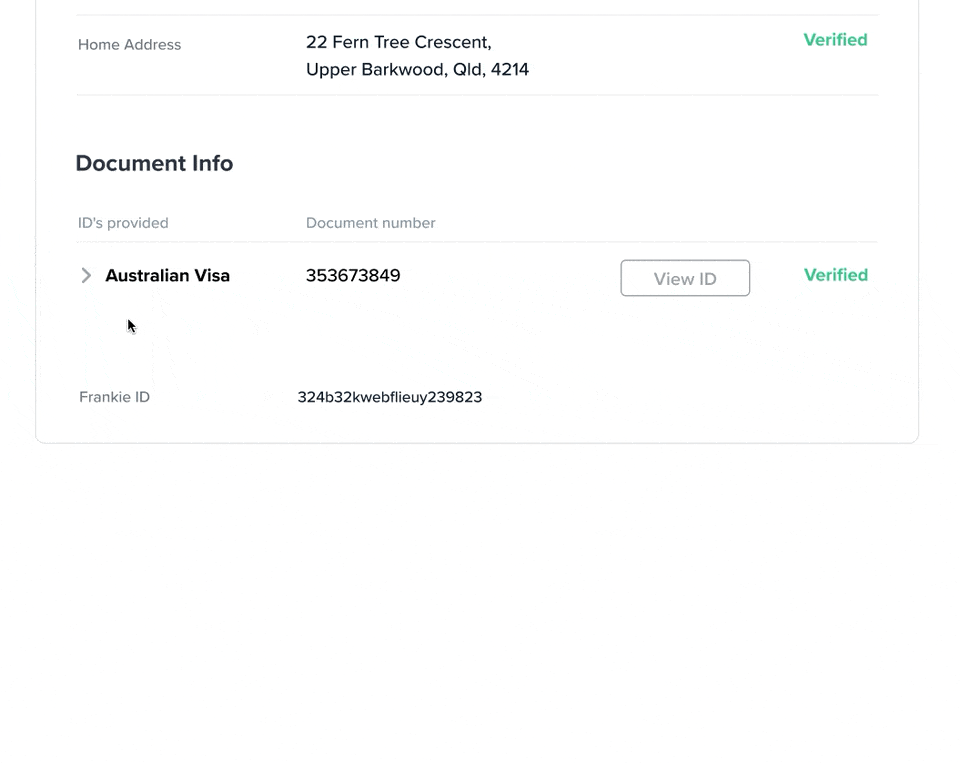Click the word Visa in the document row

212,276
